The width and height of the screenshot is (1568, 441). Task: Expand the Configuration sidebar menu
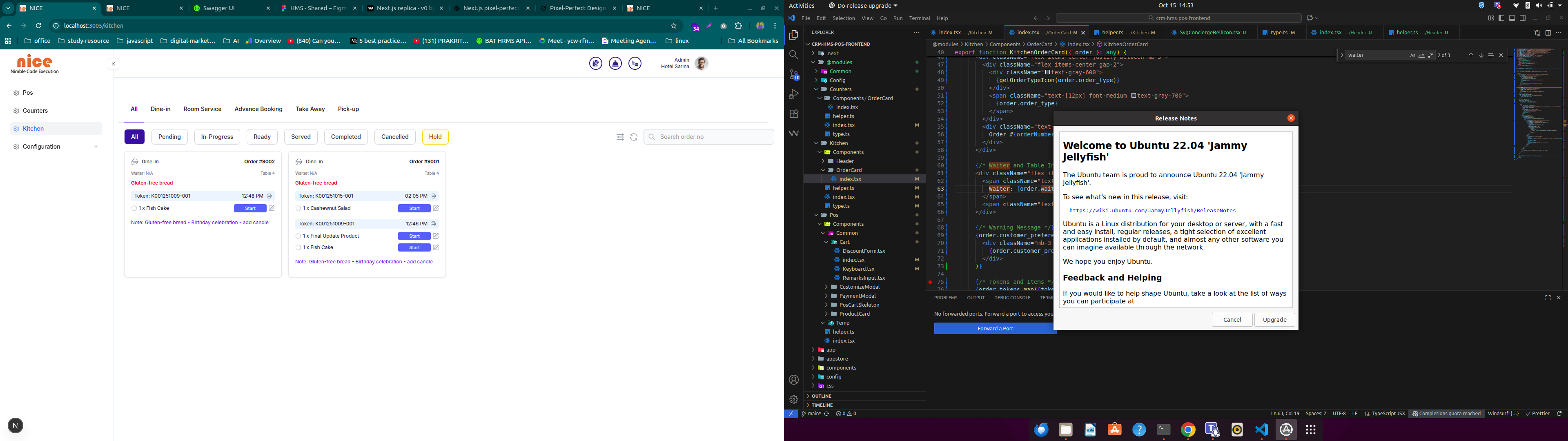coord(96,147)
